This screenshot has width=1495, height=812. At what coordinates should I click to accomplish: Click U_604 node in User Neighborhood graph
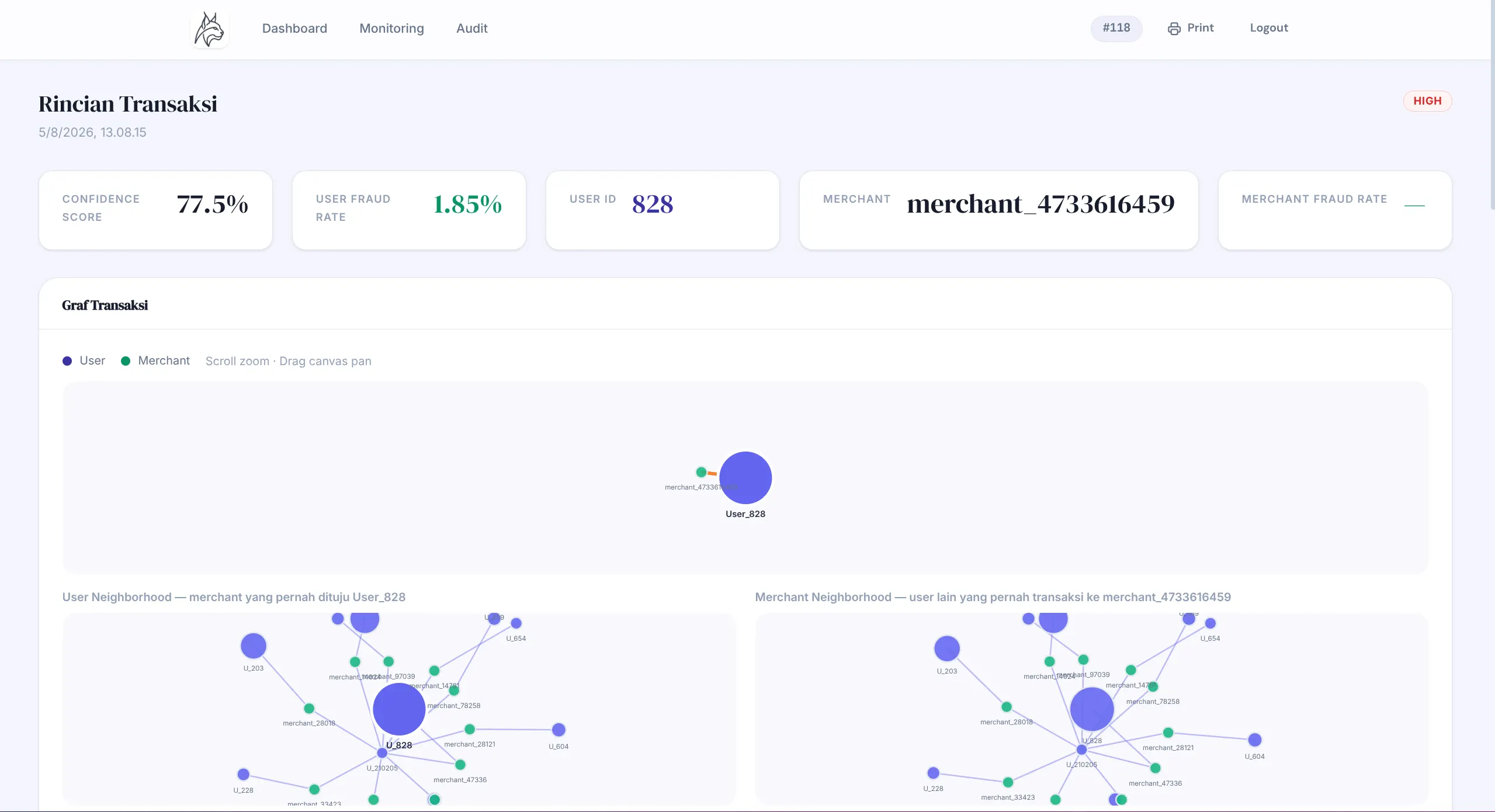click(558, 730)
